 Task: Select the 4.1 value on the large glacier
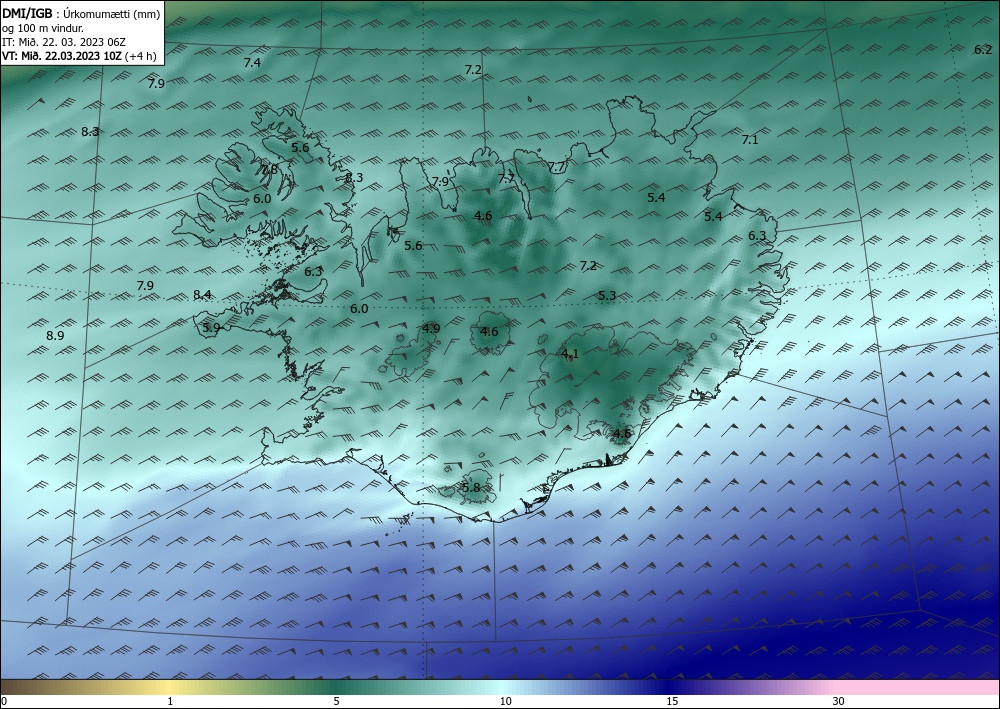pos(570,354)
